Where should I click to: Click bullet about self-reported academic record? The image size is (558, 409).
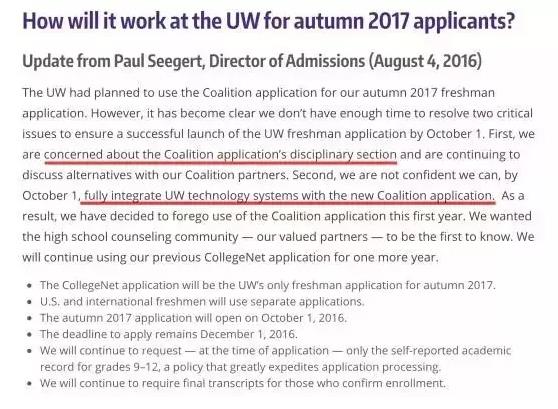pos(275,358)
